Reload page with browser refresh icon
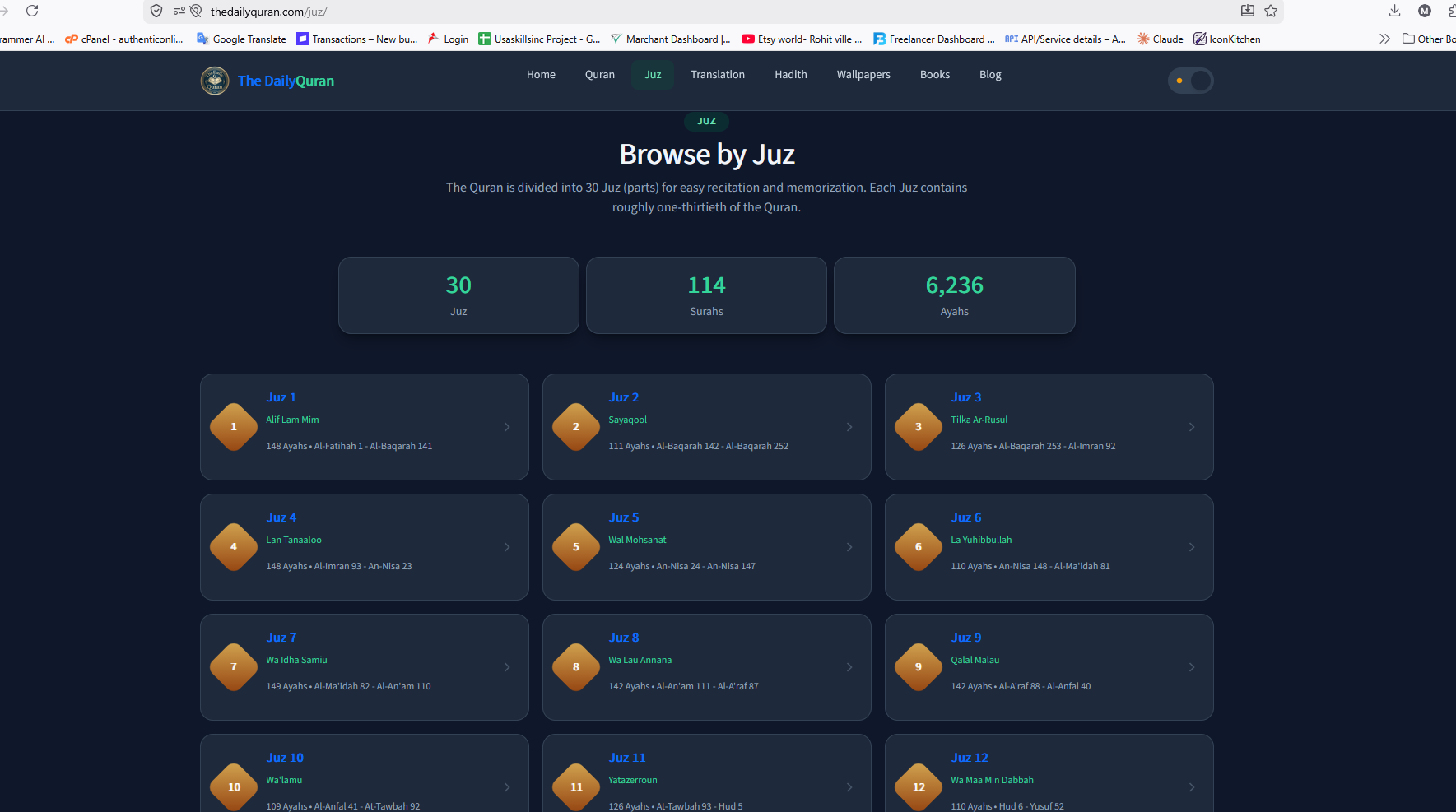The width and height of the screenshot is (1456, 812). pyautogui.click(x=32, y=11)
